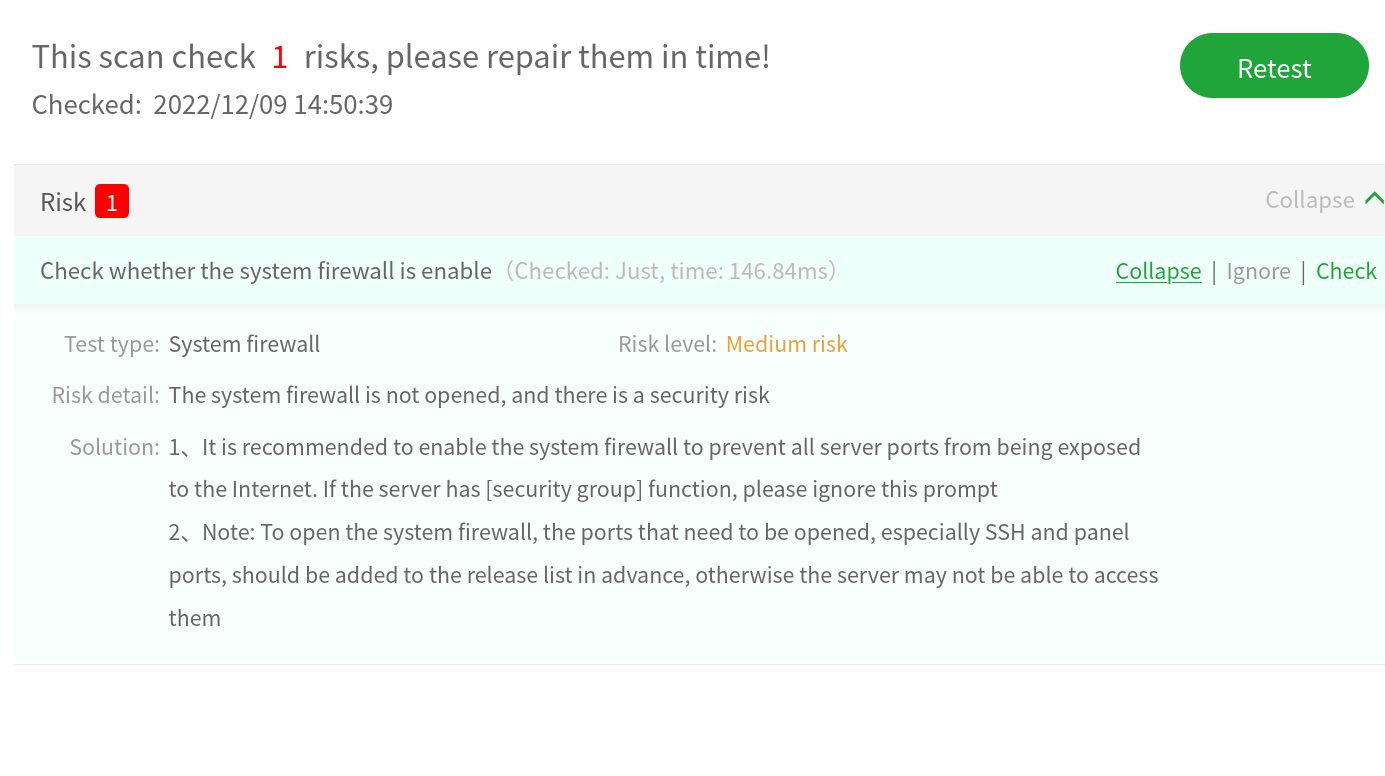Click the checked timestamp 2022/12/09 14:50:39
1385x776 pixels.
coord(272,105)
